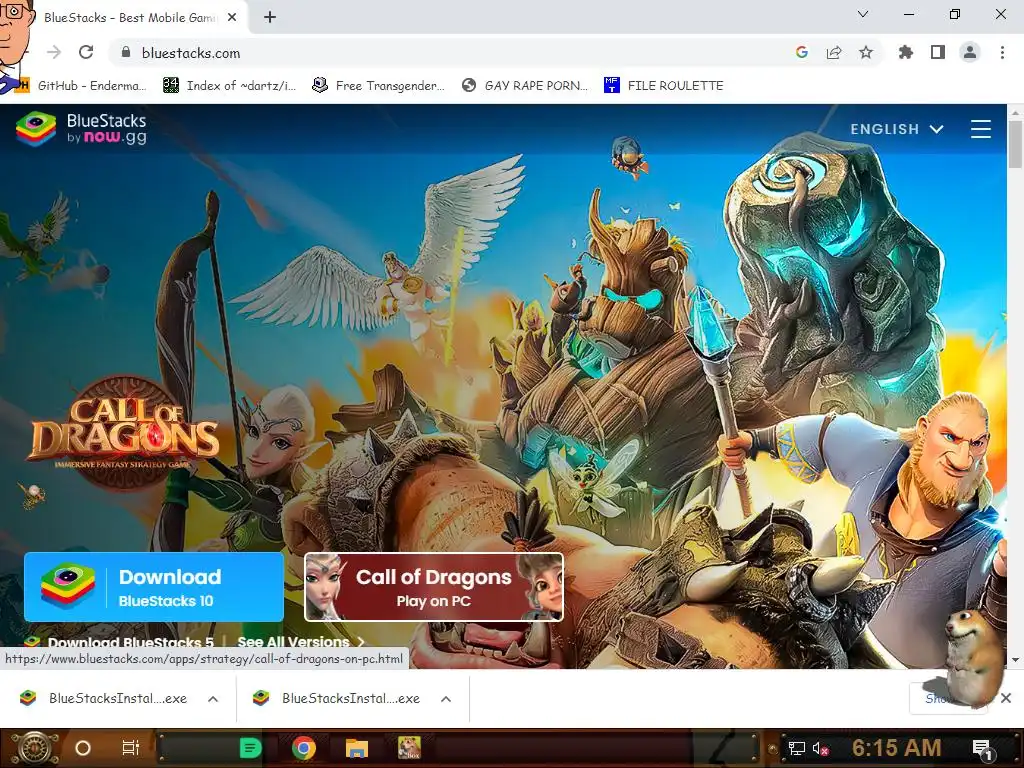Open the tab search chevron
The width and height of the screenshot is (1024, 768).
click(x=863, y=14)
